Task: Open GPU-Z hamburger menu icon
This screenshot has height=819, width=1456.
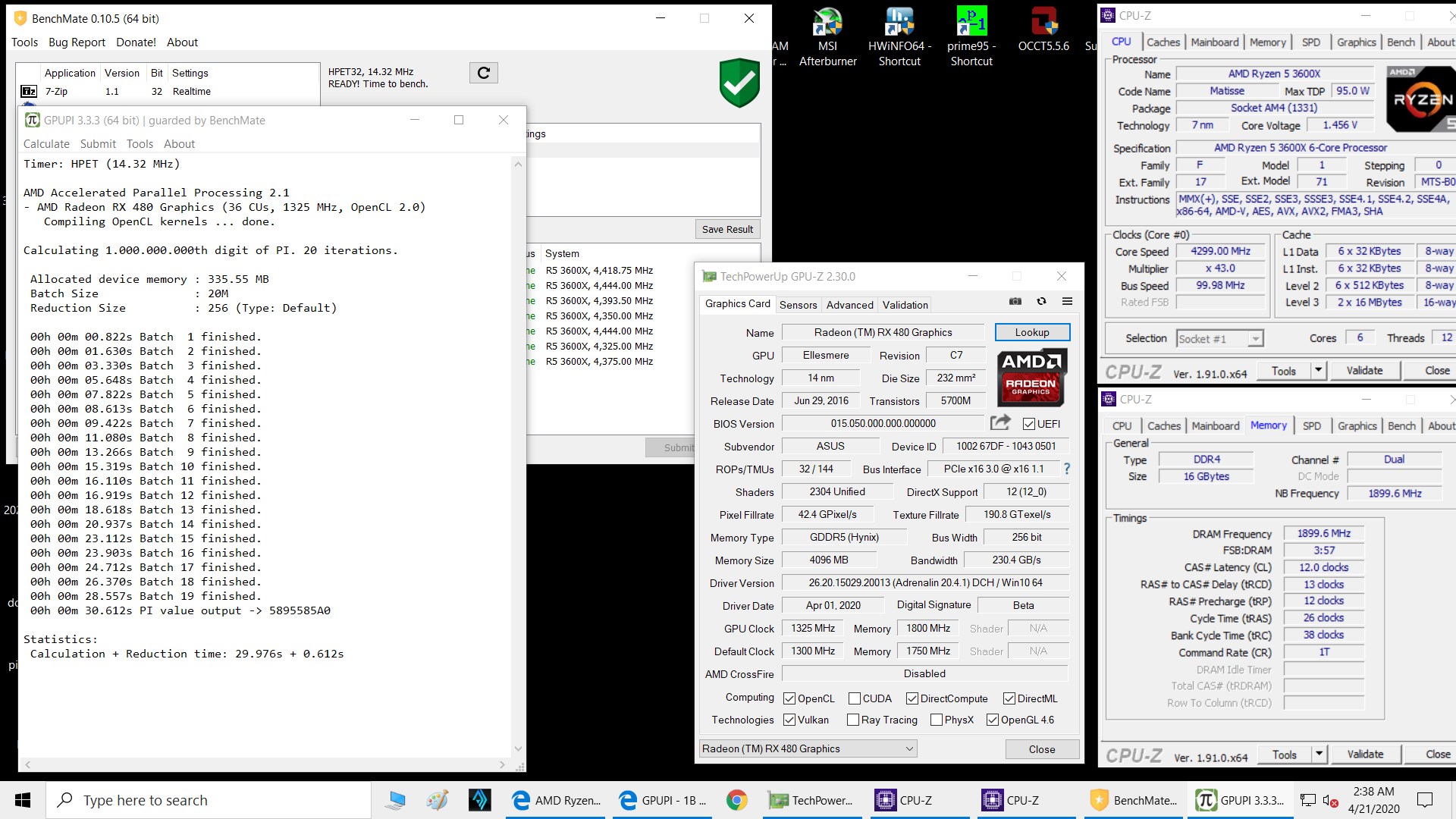Action: coord(1067,301)
